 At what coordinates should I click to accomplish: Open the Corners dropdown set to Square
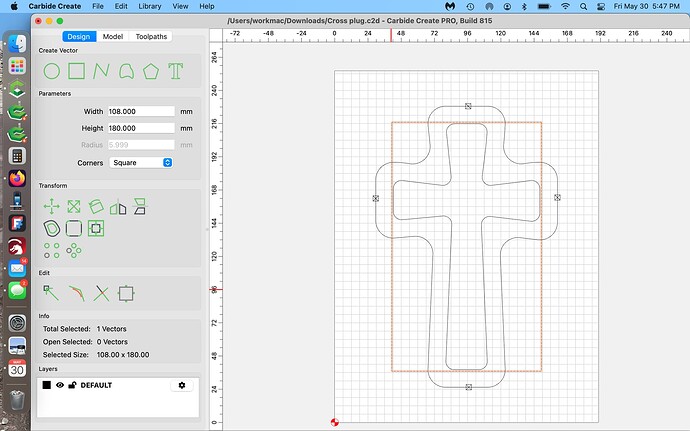coord(141,162)
